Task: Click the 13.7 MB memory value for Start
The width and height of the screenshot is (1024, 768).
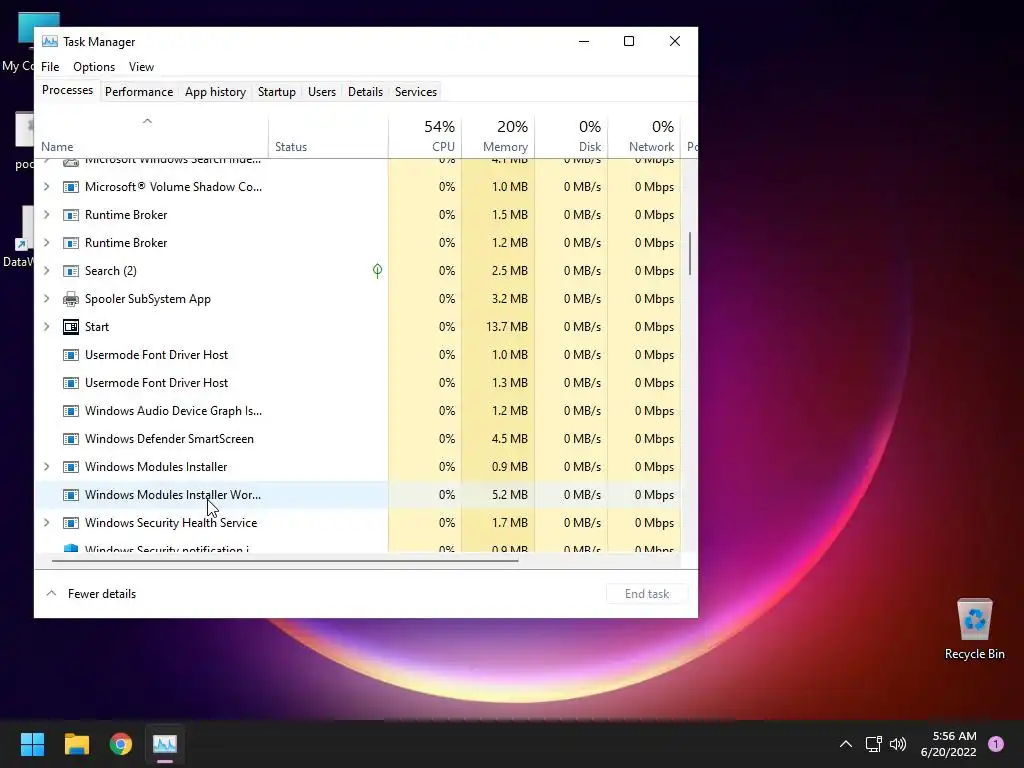Action: 507,327
